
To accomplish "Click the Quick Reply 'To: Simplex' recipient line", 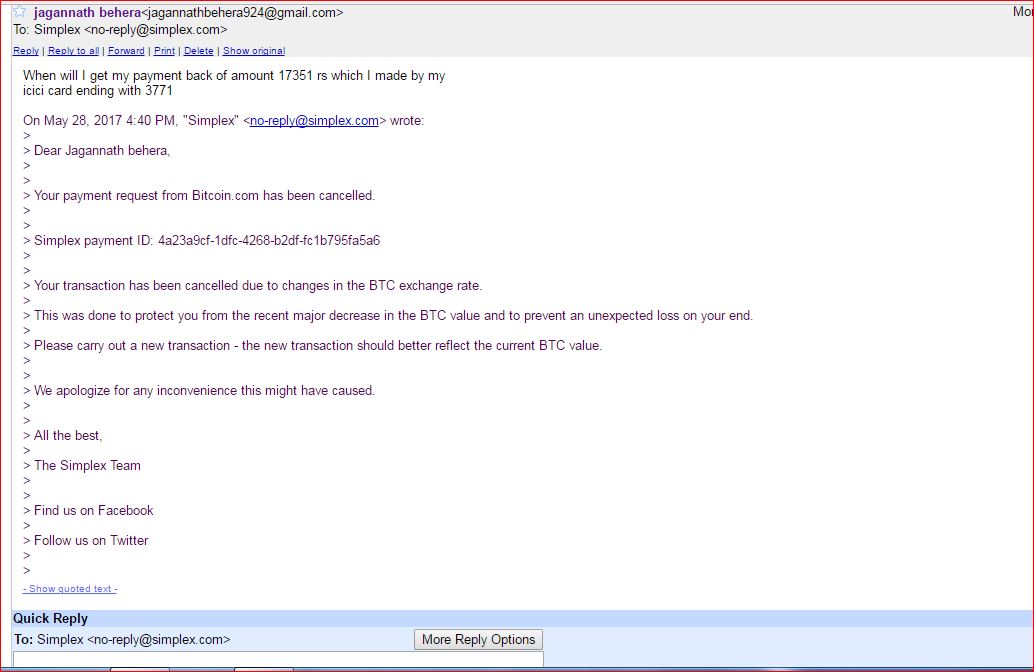I will pyautogui.click(x=122, y=640).
